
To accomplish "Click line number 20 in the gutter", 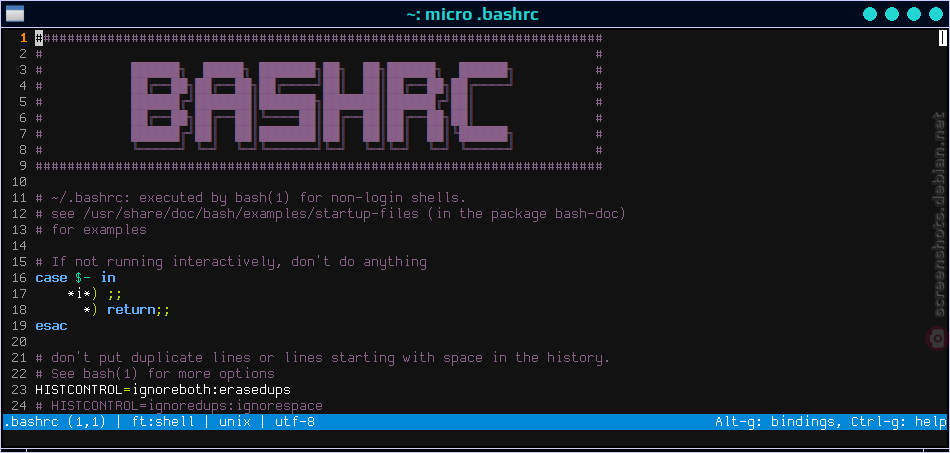I will point(19,342).
